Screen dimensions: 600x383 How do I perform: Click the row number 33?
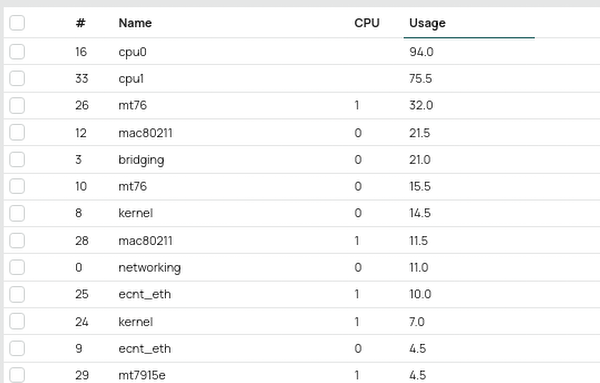pyautogui.click(x=82, y=78)
